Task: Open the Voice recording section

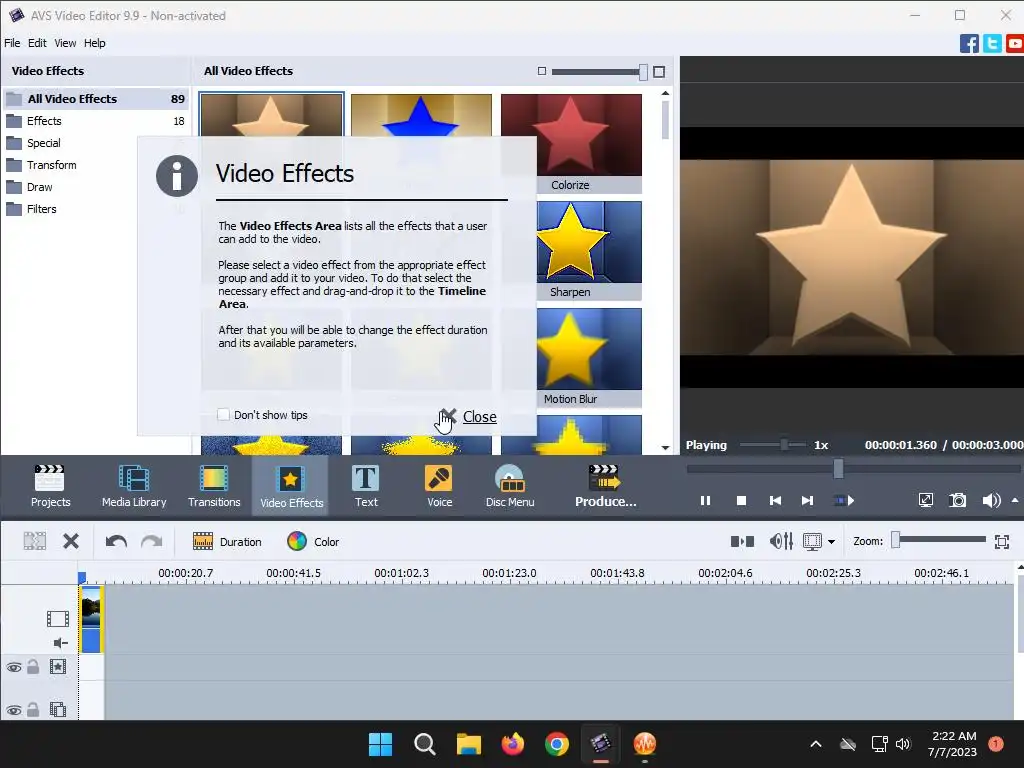Action: pyautogui.click(x=440, y=486)
